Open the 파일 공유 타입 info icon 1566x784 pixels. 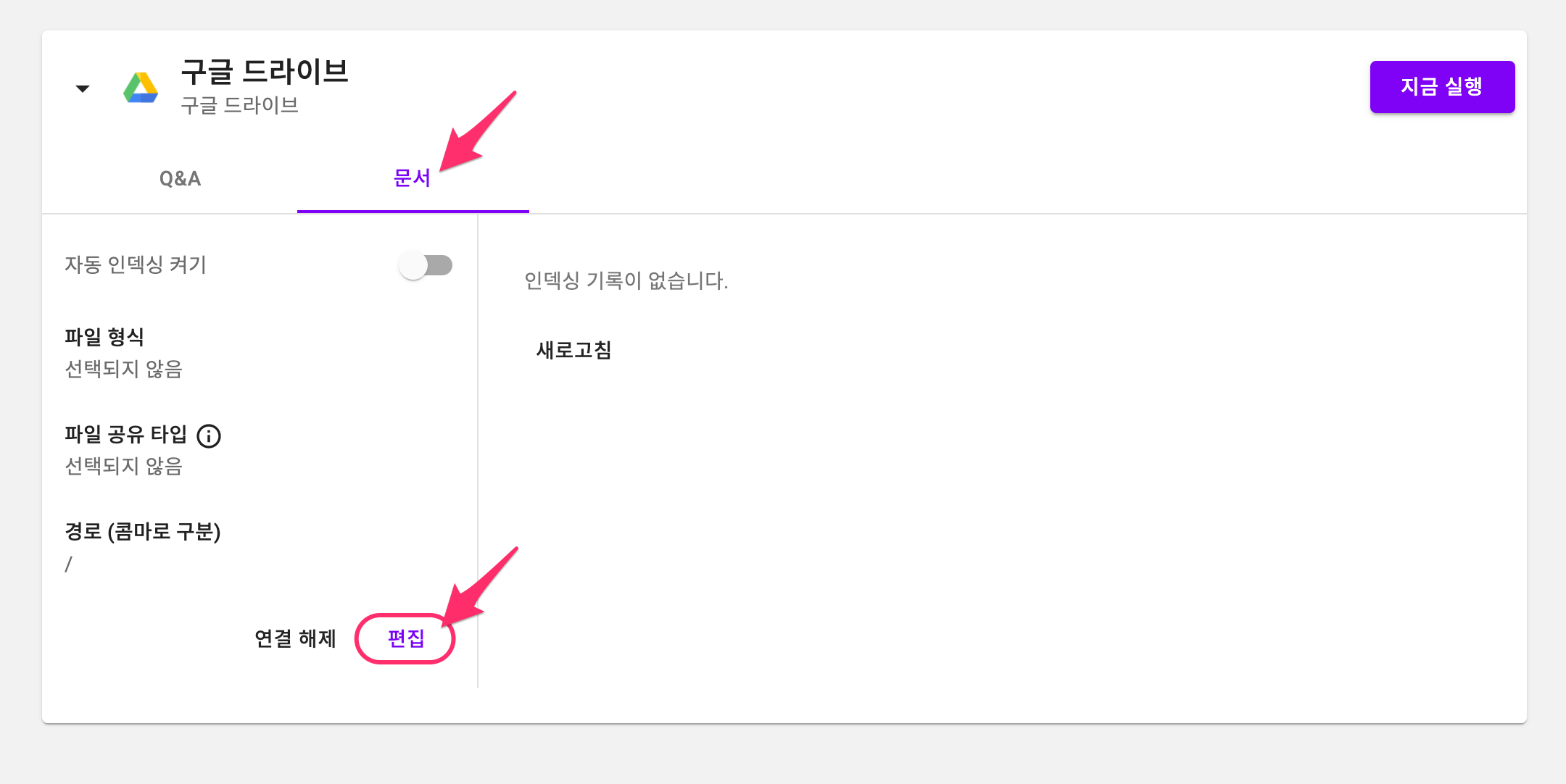click(209, 435)
